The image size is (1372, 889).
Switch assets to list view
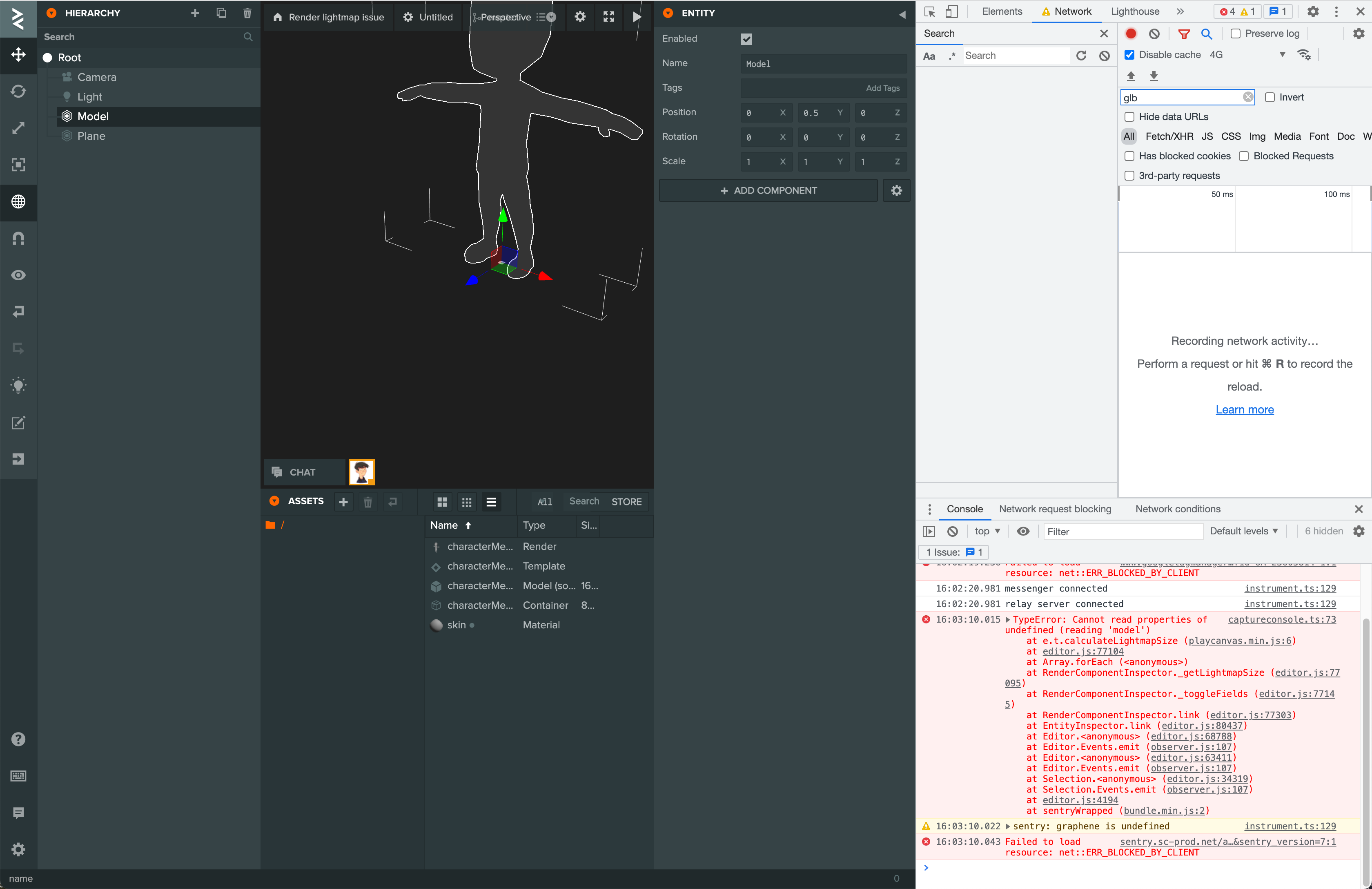tap(491, 502)
